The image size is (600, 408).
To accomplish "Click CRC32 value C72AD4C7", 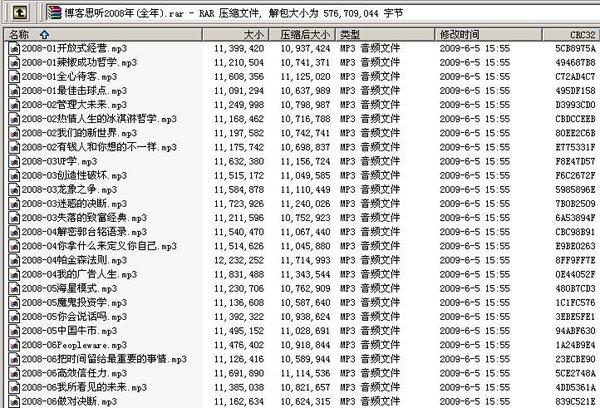I will pos(576,77).
